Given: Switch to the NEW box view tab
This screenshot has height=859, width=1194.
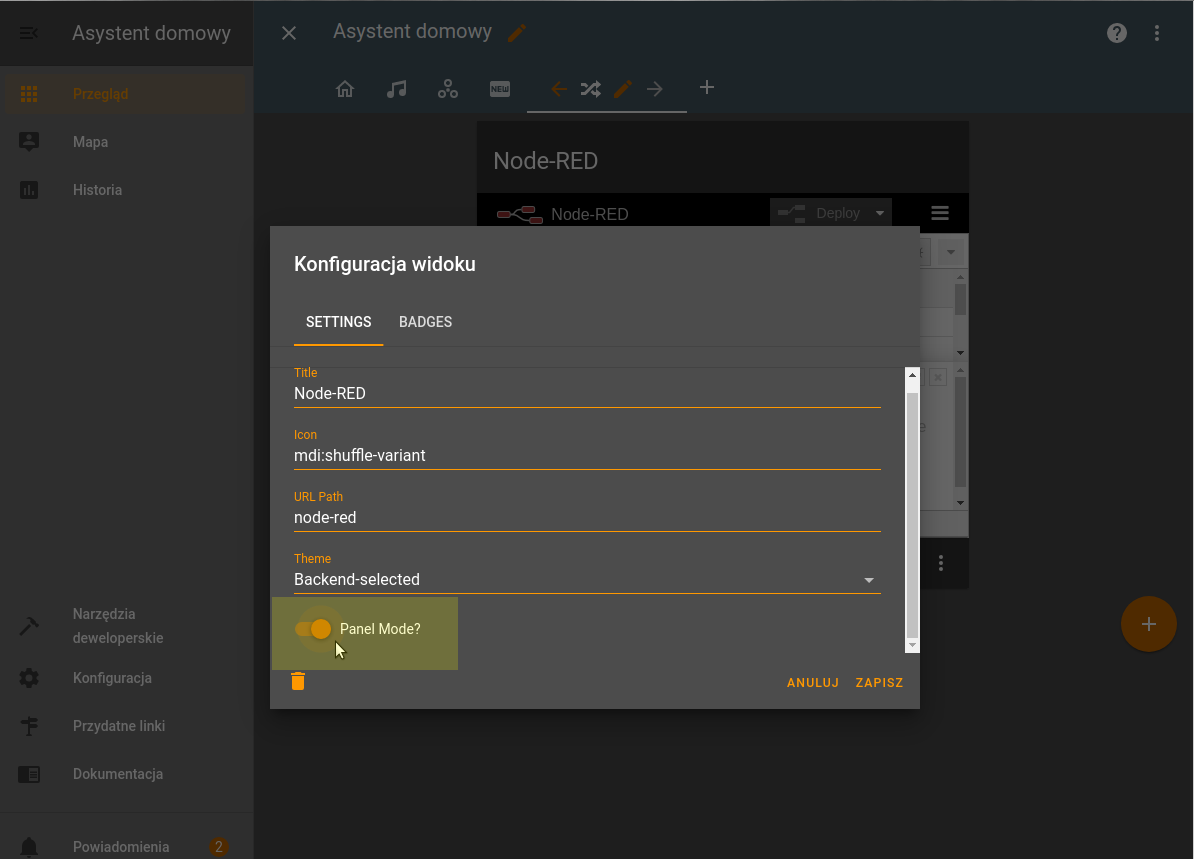Looking at the screenshot, I should (x=500, y=88).
